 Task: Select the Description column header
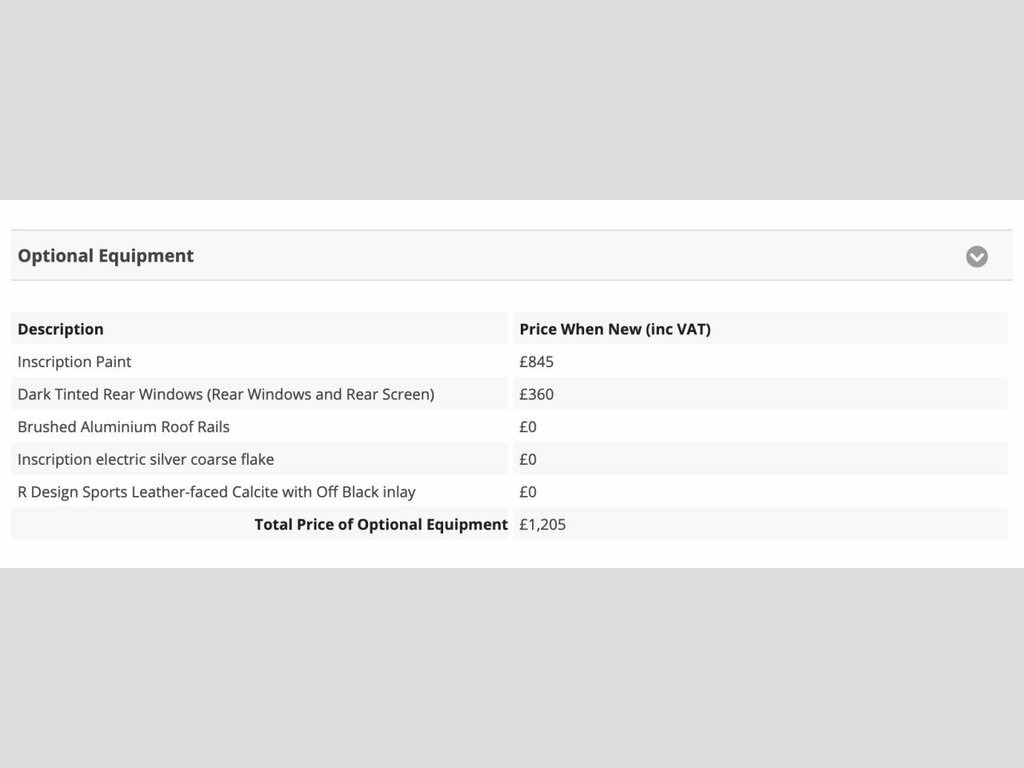[x=60, y=329]
